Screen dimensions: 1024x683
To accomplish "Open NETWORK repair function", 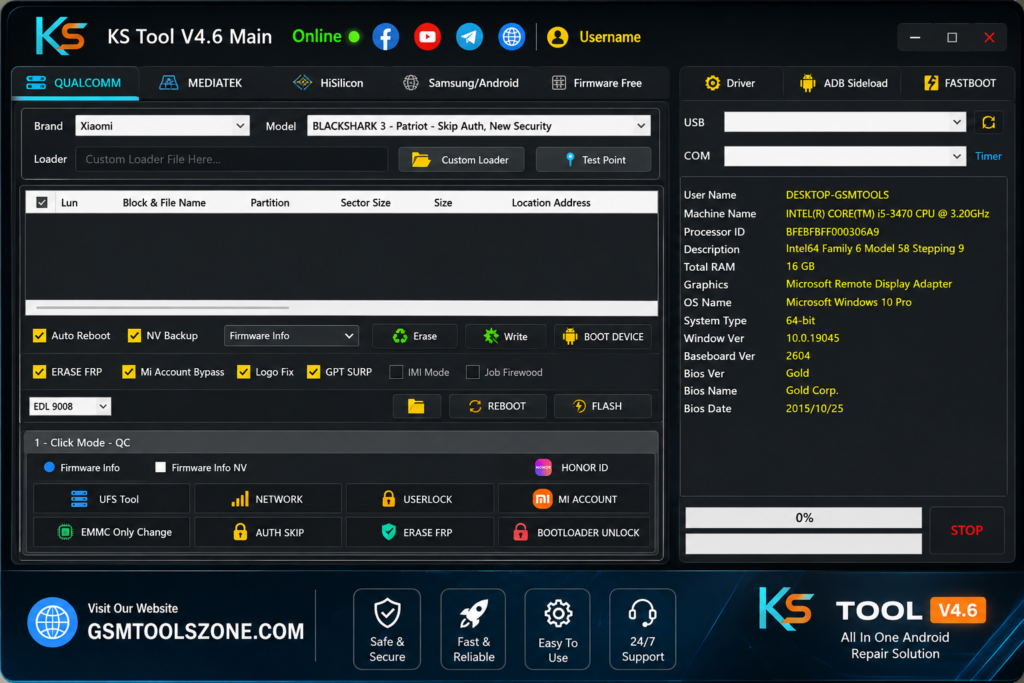I will tap(268, 500).
